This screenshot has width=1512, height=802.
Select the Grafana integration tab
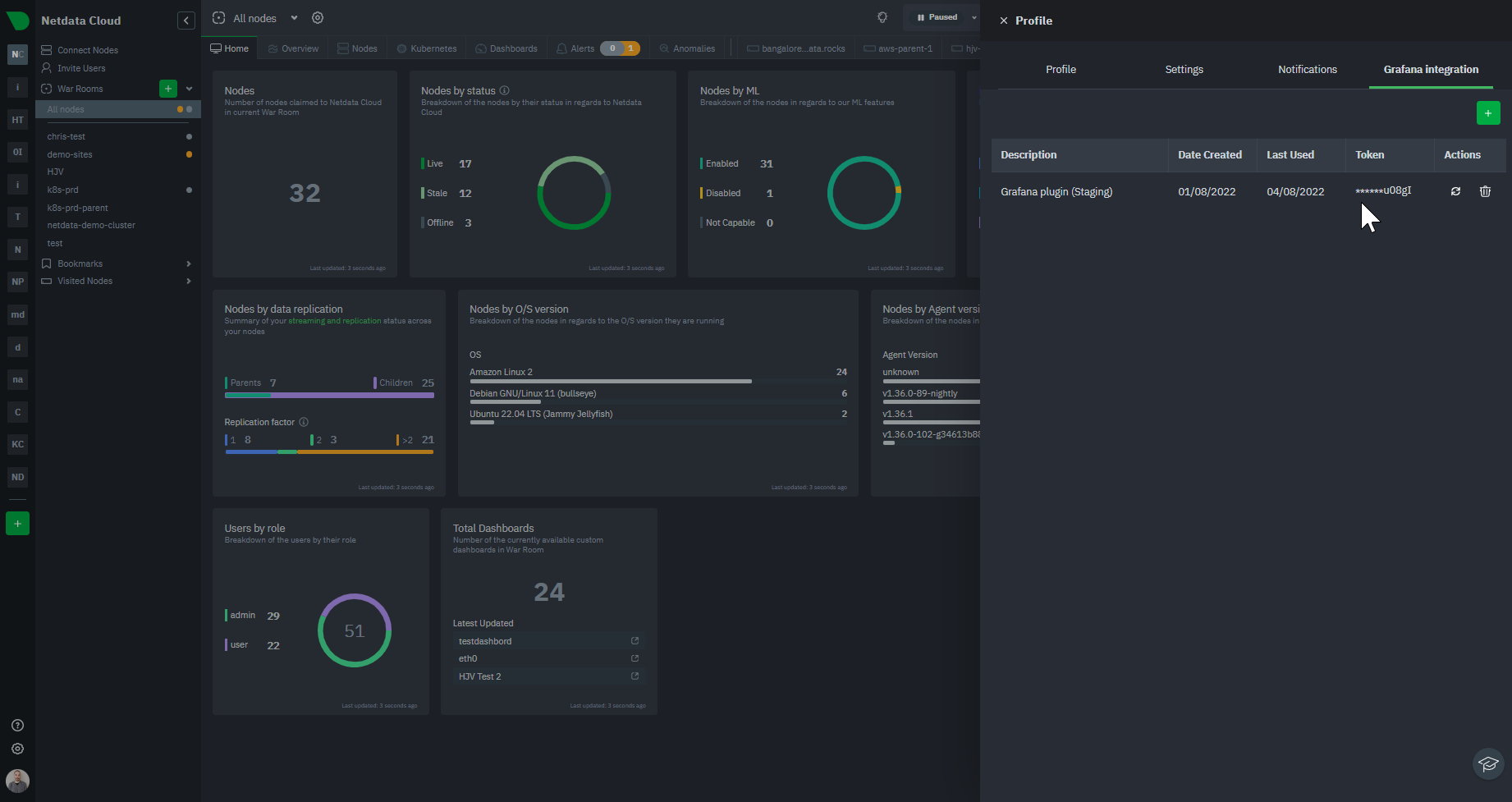pyautogui.click(x=1431, y=70)
